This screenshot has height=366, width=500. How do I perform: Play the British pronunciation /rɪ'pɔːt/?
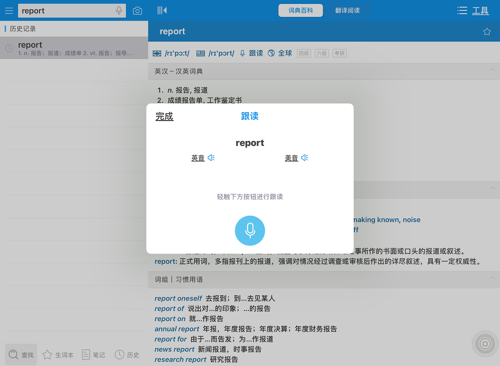click(171, 53)
